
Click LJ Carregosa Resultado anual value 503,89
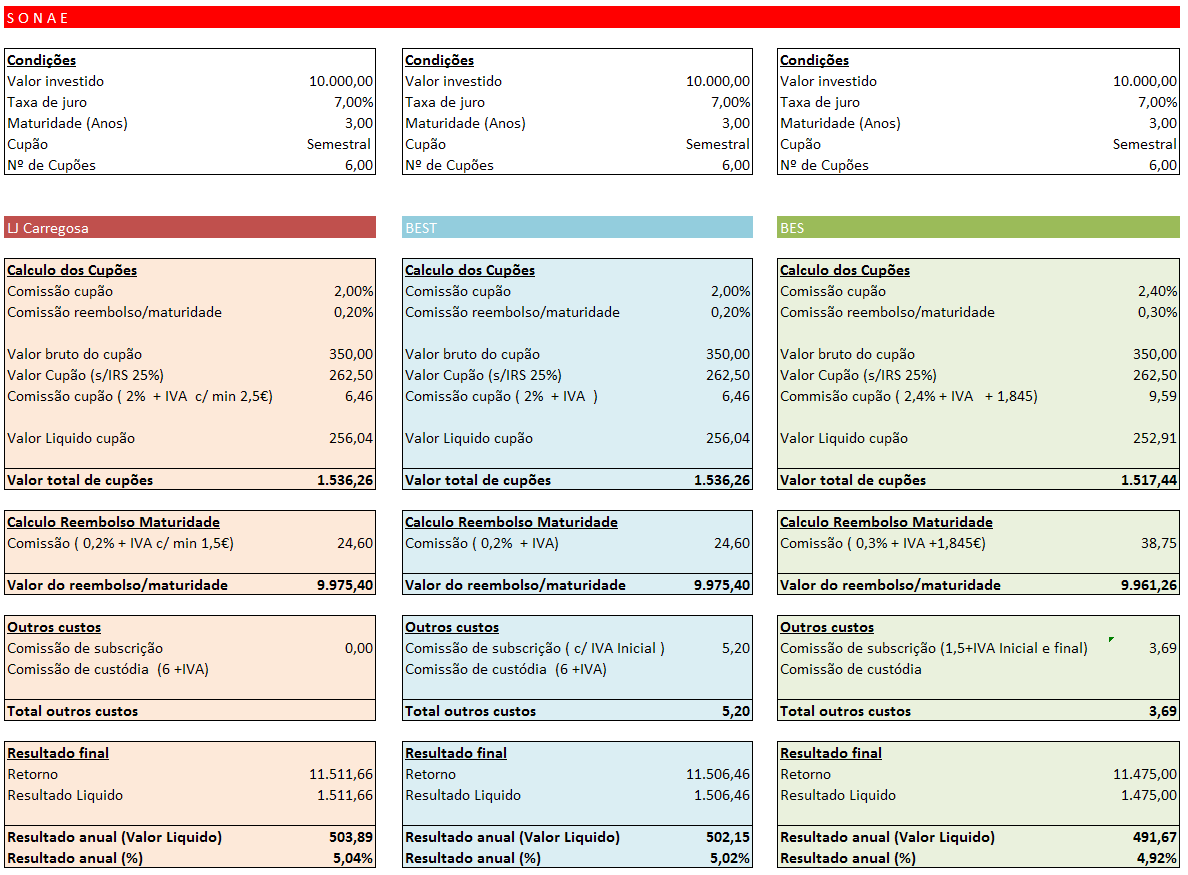351,837
